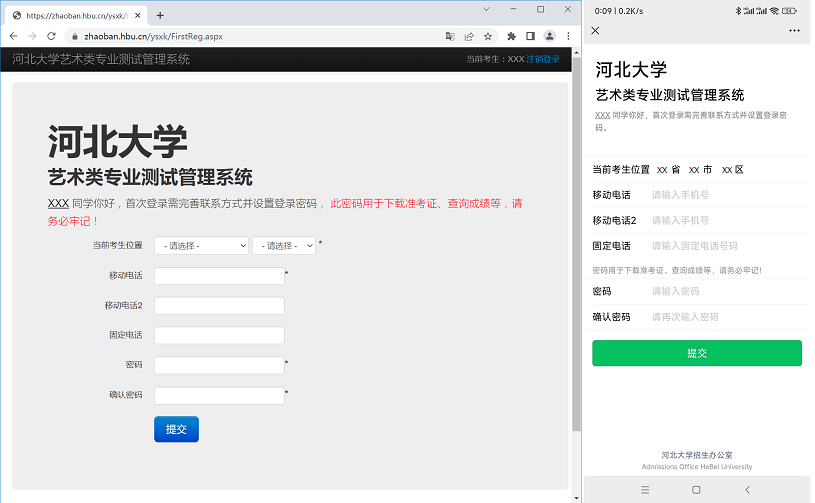Open a new browser tab

click(160, 16)
